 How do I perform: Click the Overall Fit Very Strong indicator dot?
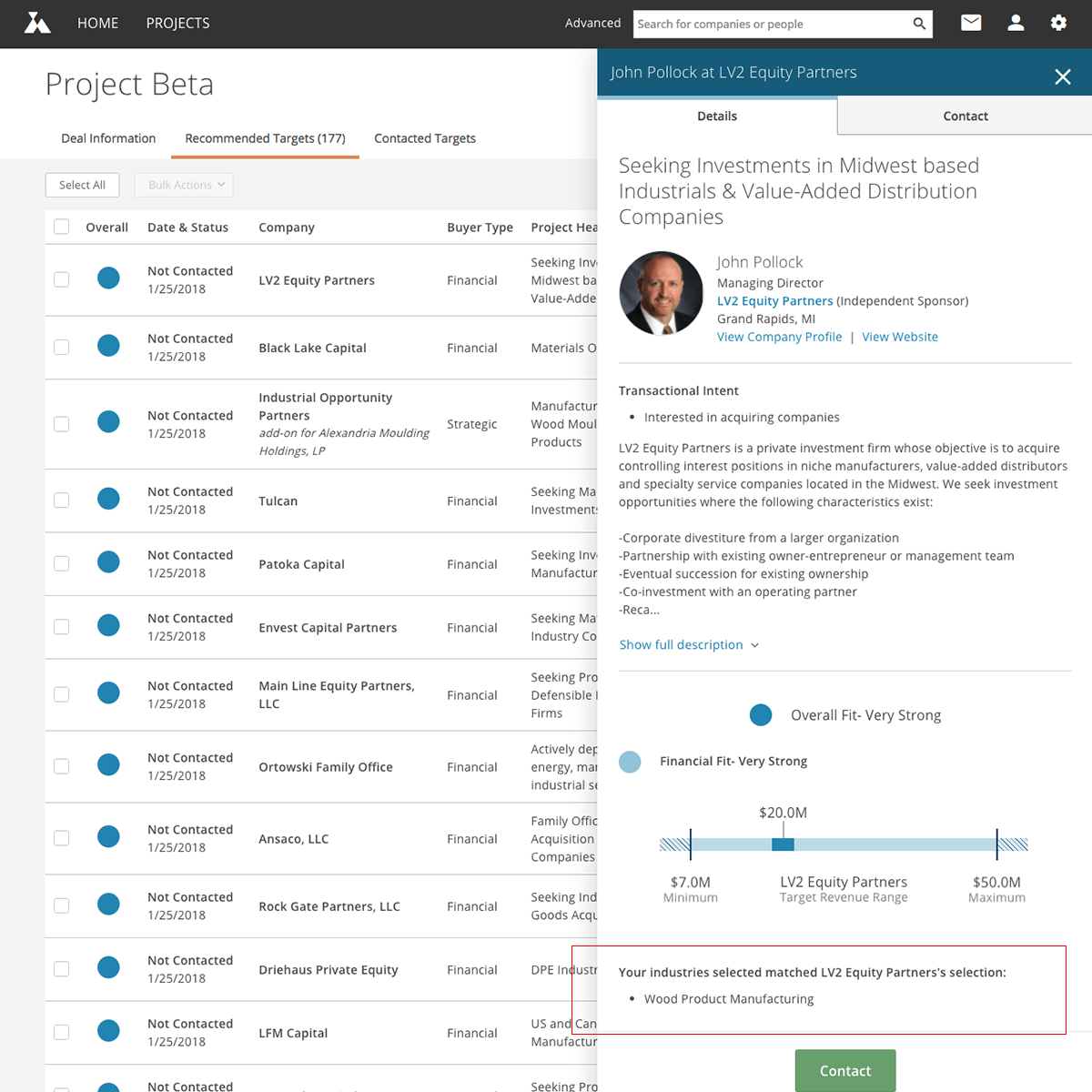pyautogui.click(x=761, y=715)
